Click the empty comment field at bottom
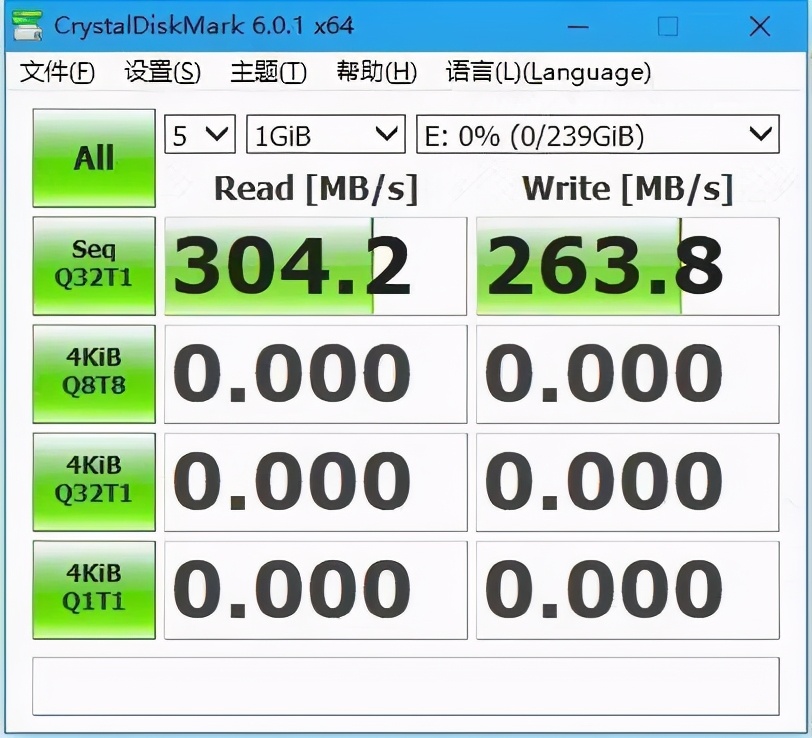The image size is (812, 738). [x=405, y=686]
